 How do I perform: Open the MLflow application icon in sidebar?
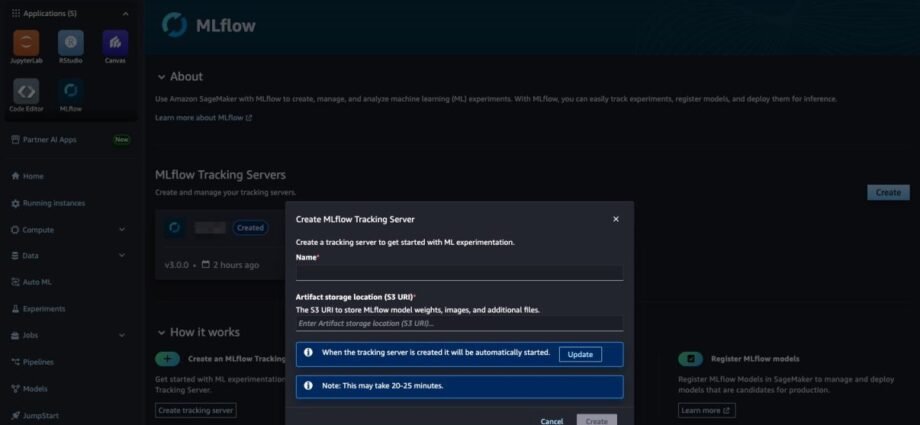(70, 91)
